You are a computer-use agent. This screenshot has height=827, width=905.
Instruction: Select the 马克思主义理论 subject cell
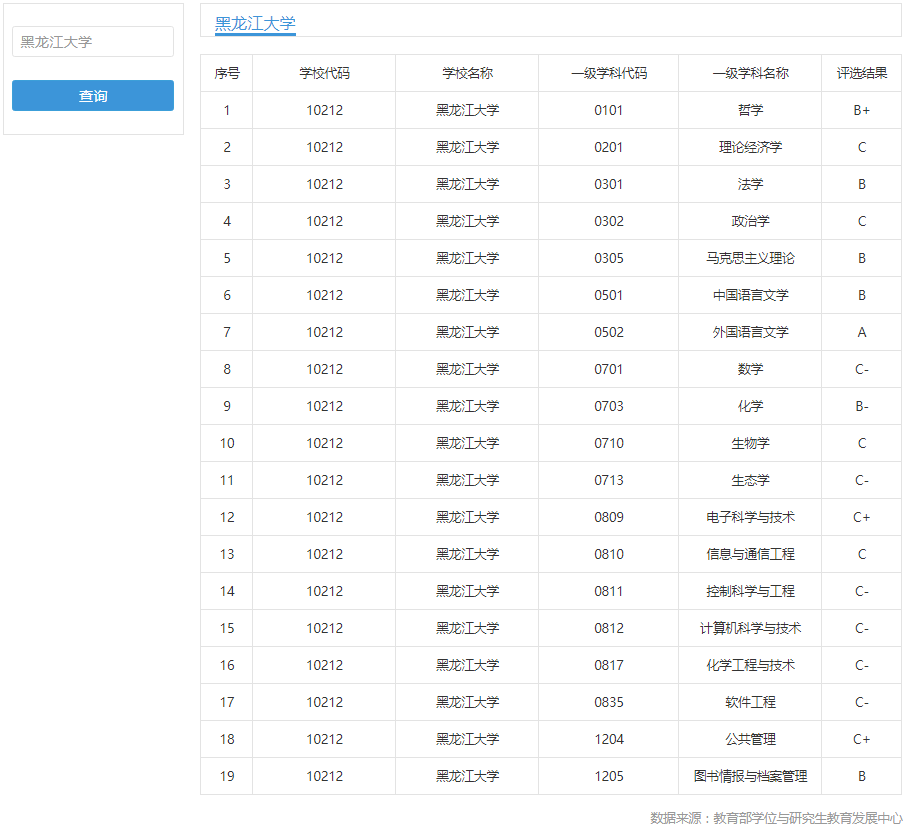pos(750,258)
